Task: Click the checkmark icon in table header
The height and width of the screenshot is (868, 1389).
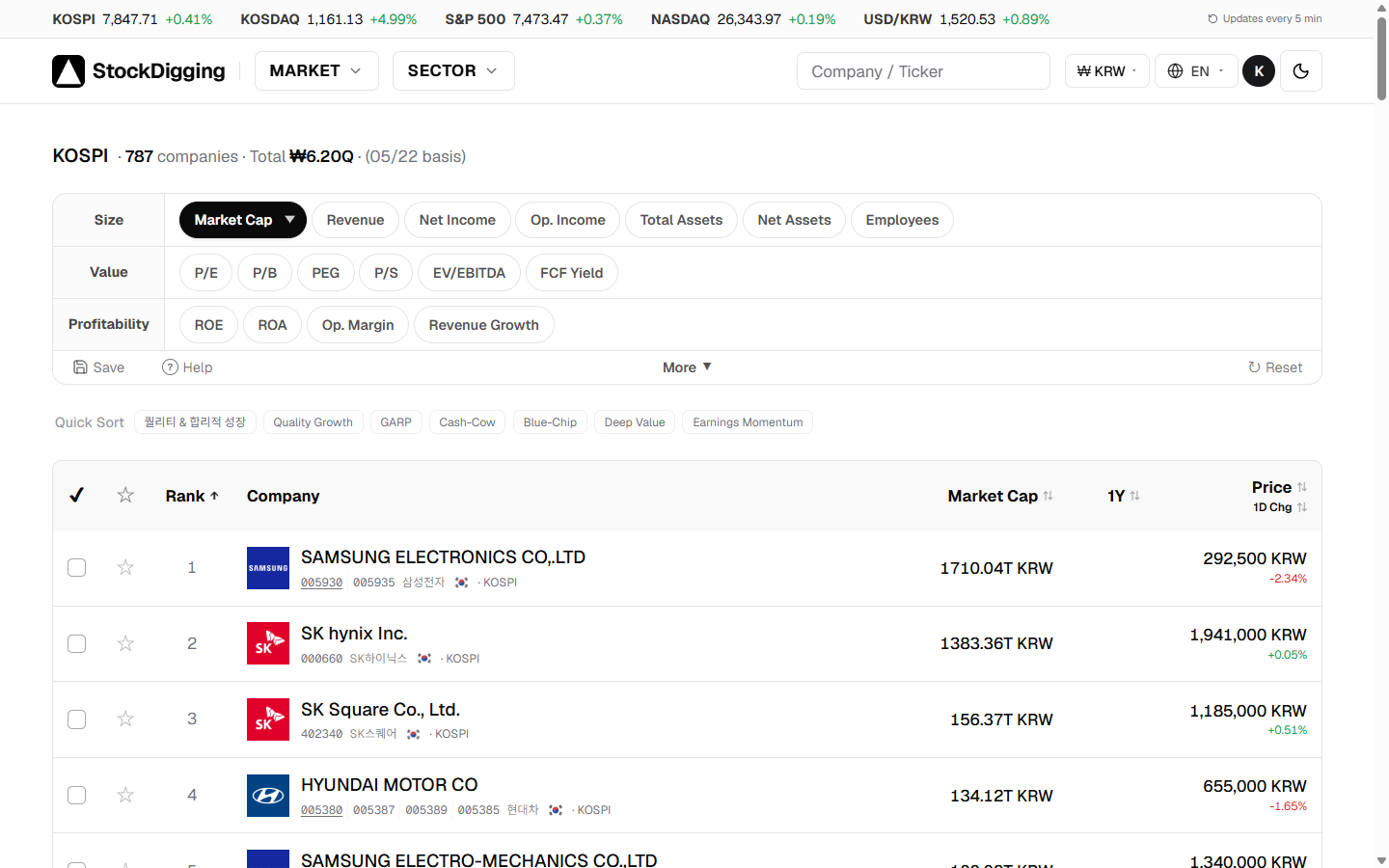Action: (x=77, y=495)
